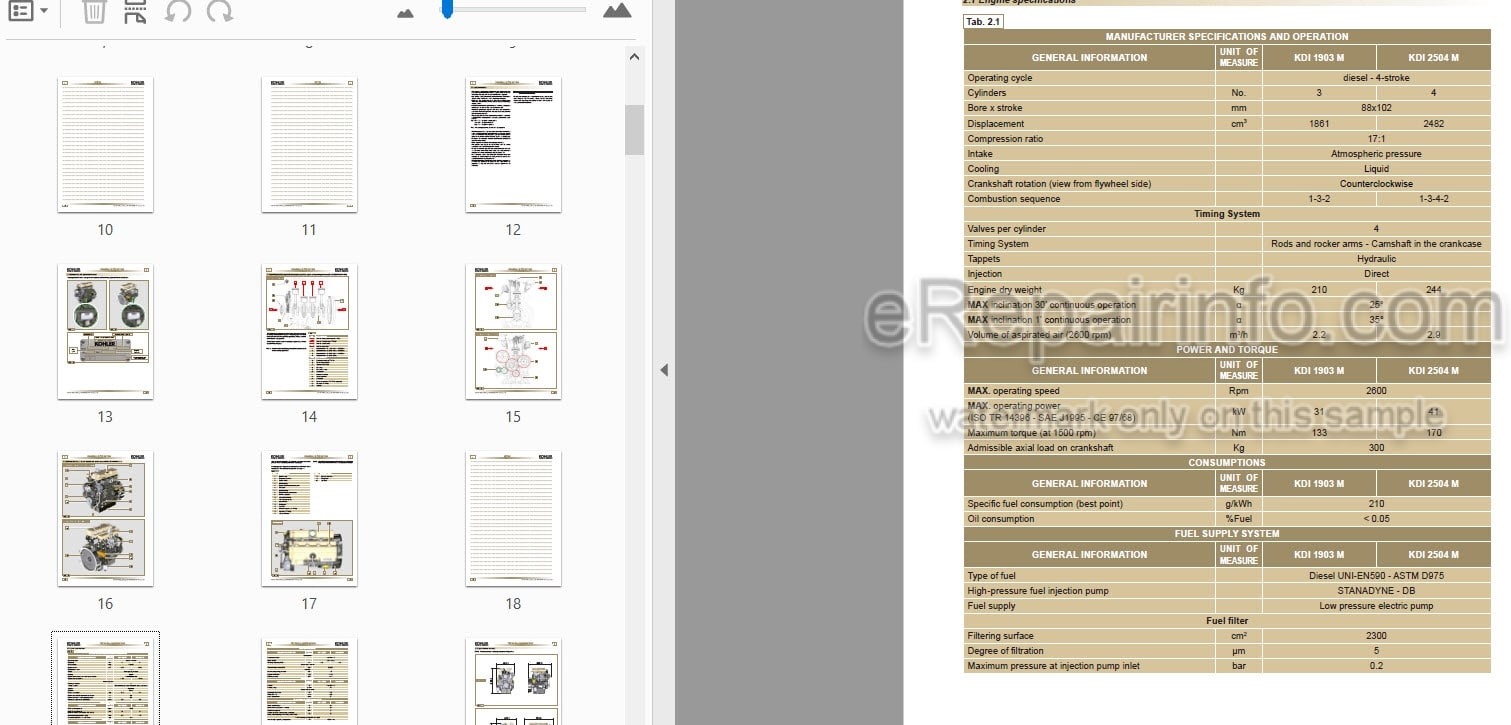Go to page 18 thumbnail
This screenshot has height=725, width=1511.
[513, 518]
